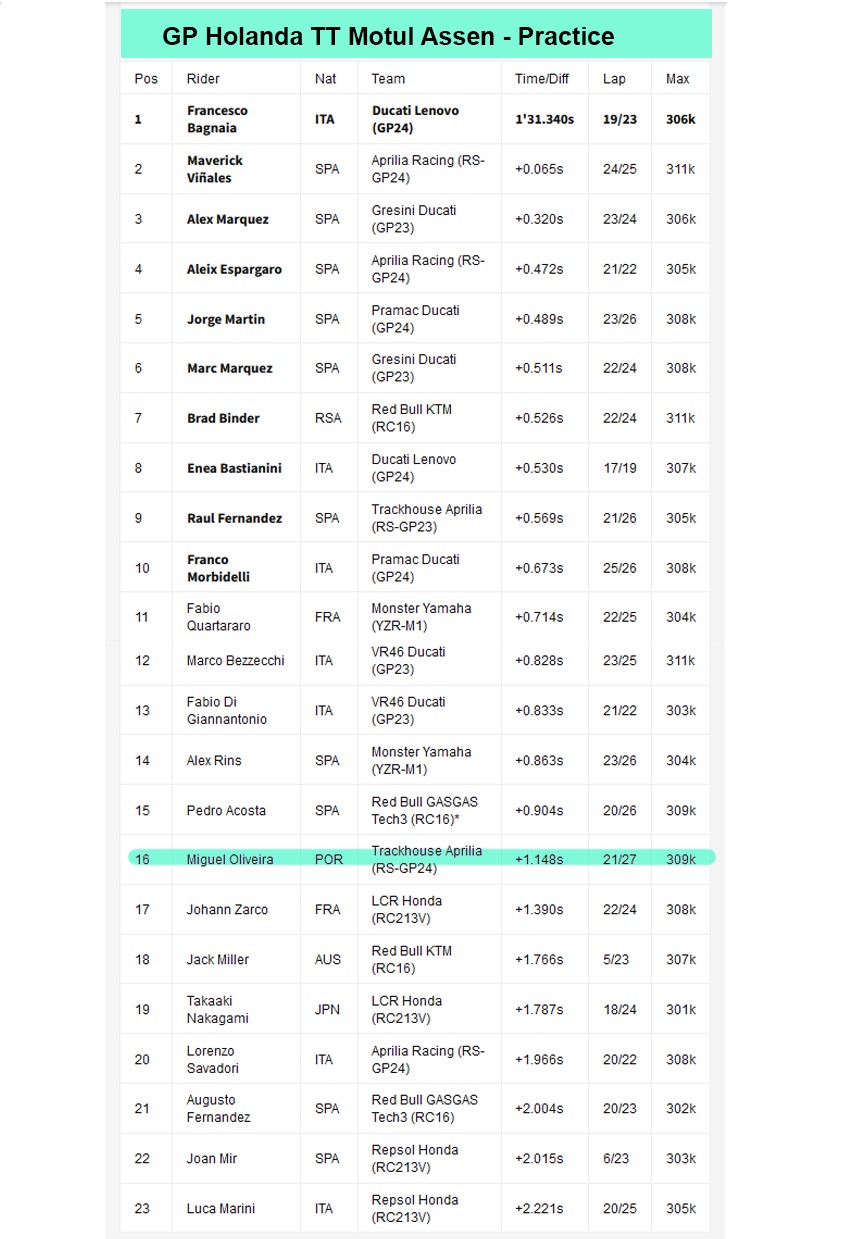
Task: Click the Team column header
Action: point(388,79)
